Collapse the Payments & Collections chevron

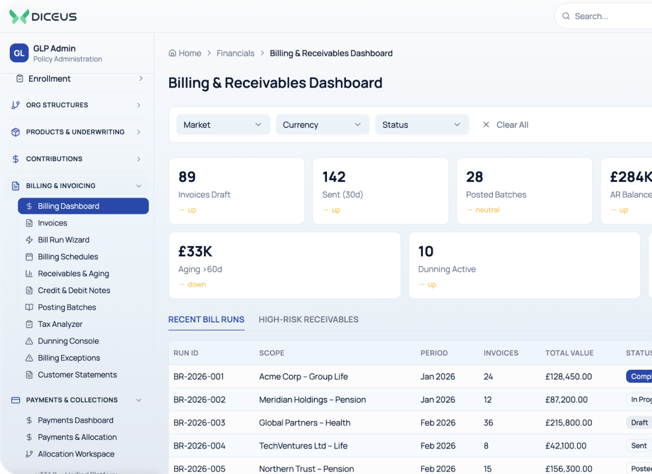[x=138, y=400]
